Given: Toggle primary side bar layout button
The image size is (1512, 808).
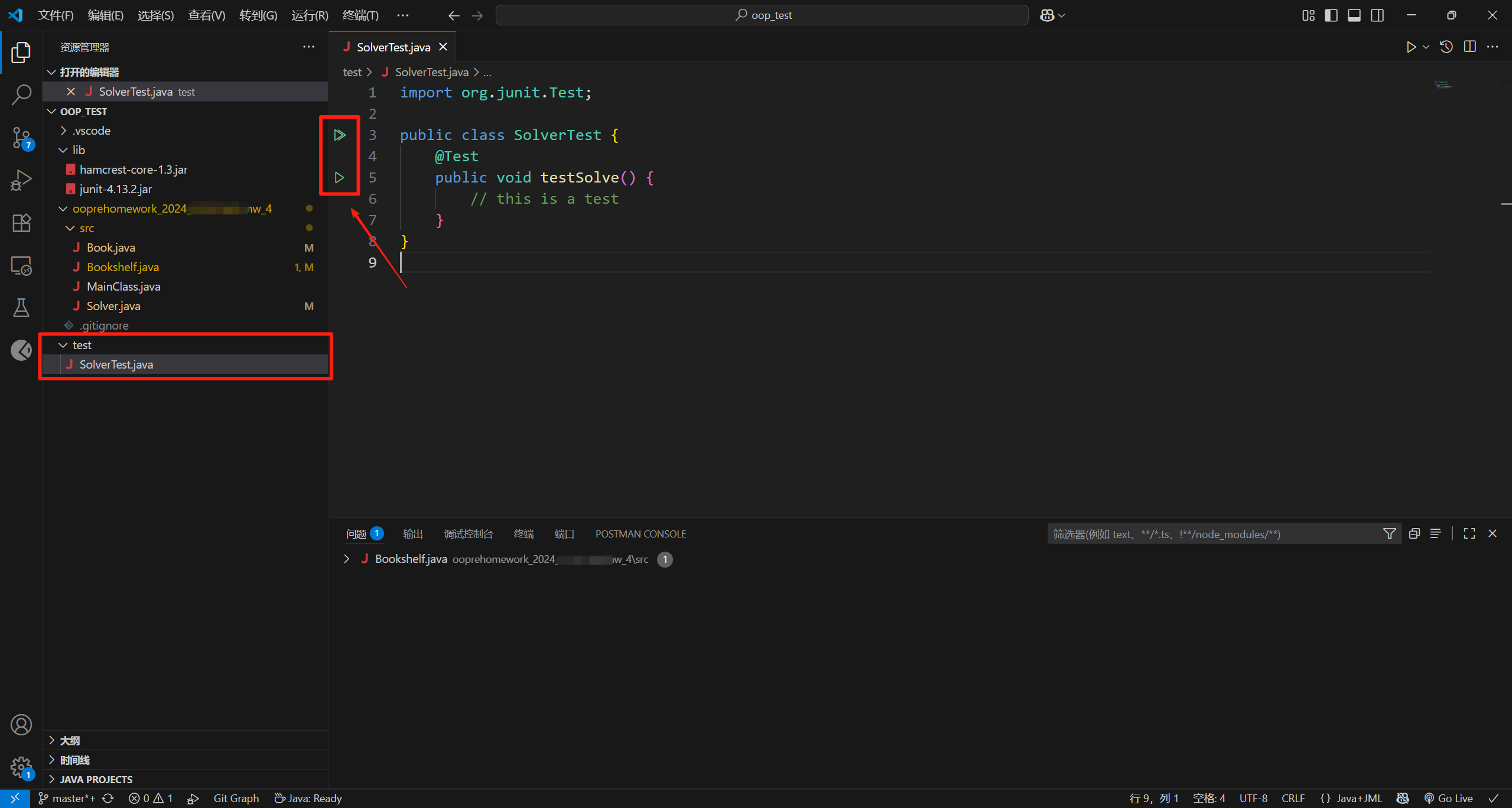Looking at the screenshot, I should (x=1331, y=15).
